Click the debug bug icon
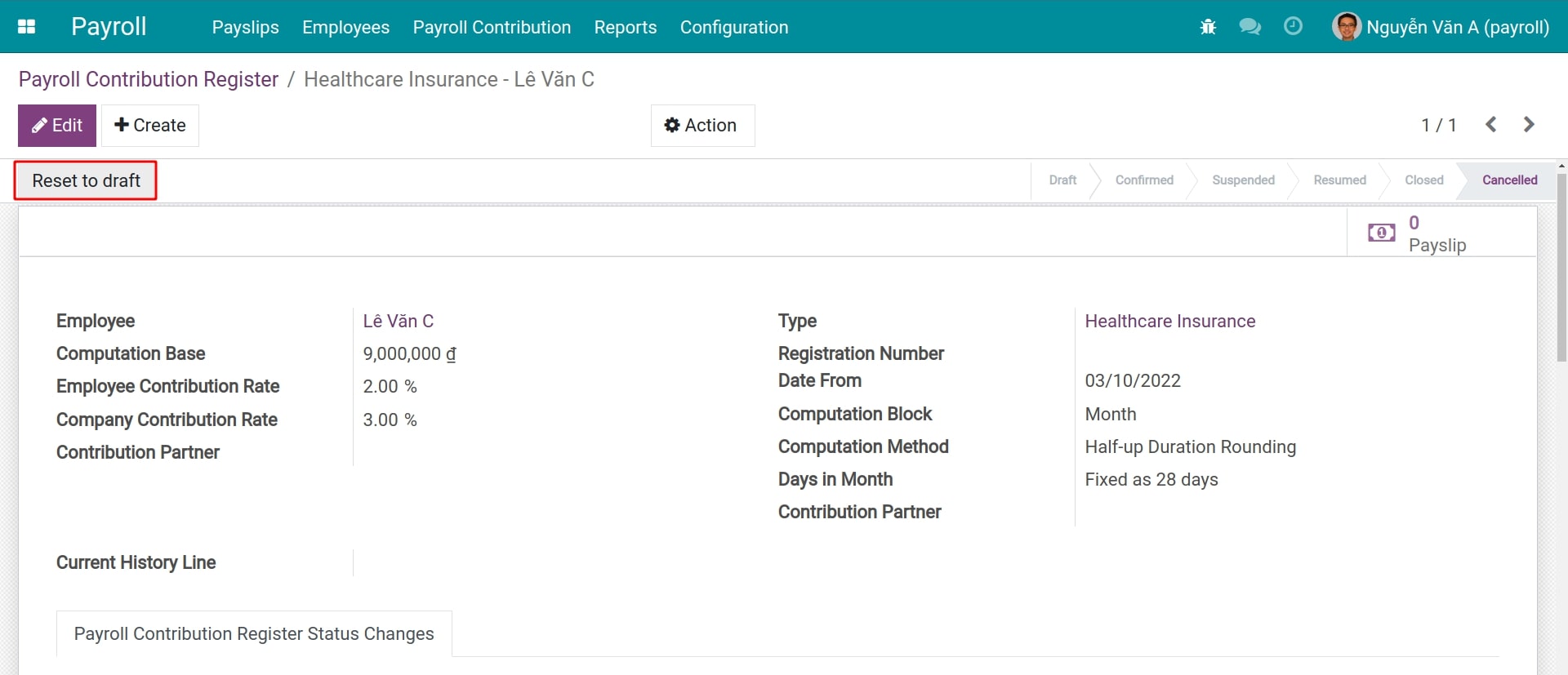The width and height of the screenshot is (1568, 675). pyautogui.click(x=1208, y=27)
